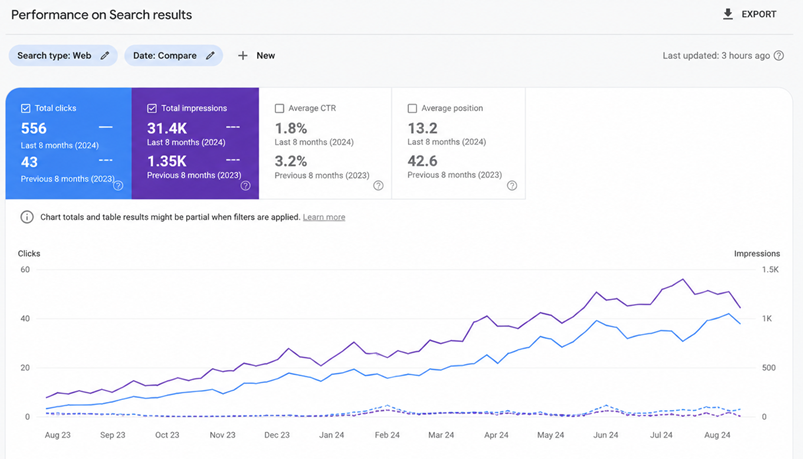The height and width of the screenshot is (459, 803).
Task: Click the 1.5K impressions axis tick
Action: coord(770,269)
